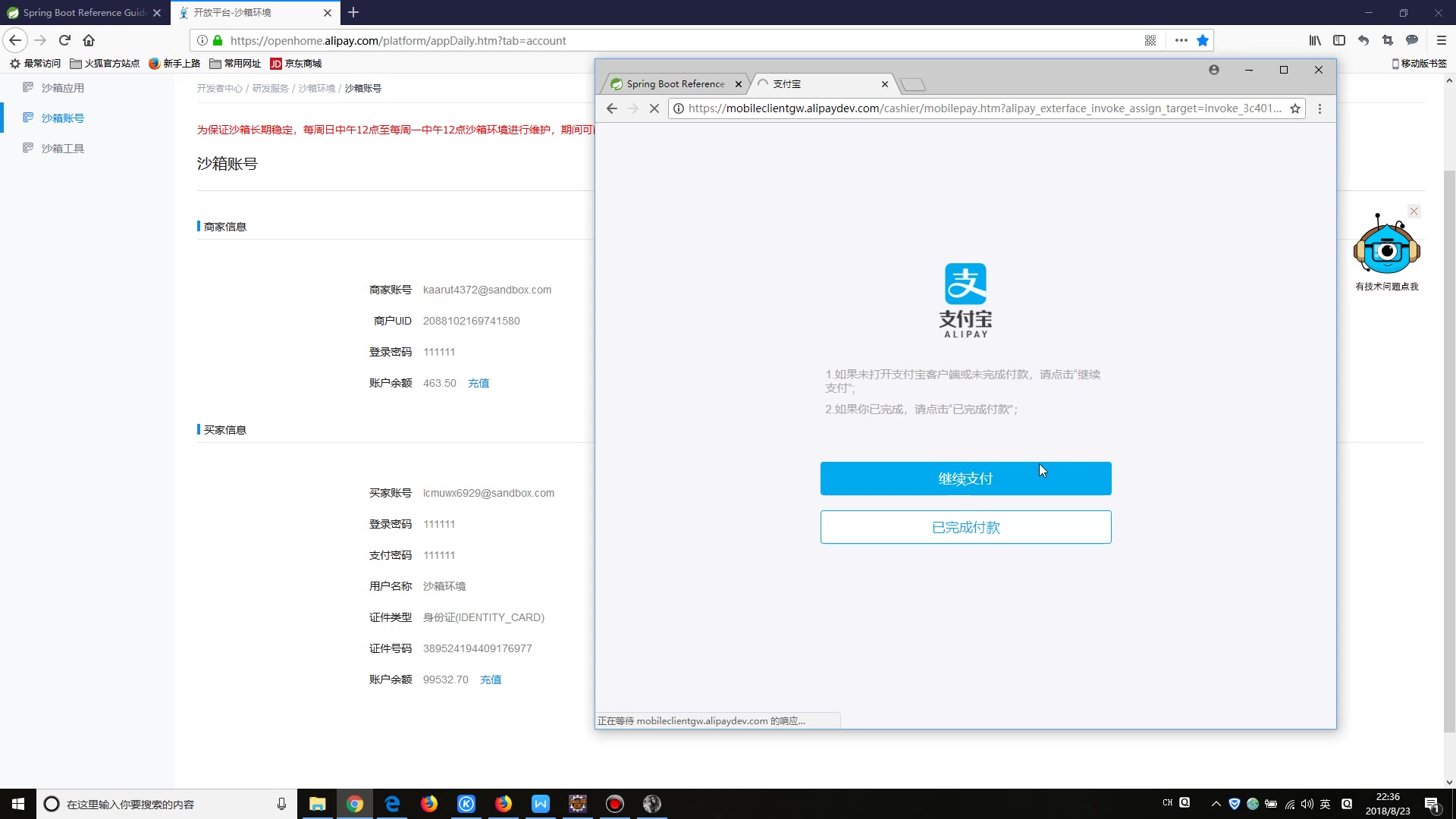Go to Firefox home page icon
This screenshot has width=1456, height=819.
coord(89,40)
